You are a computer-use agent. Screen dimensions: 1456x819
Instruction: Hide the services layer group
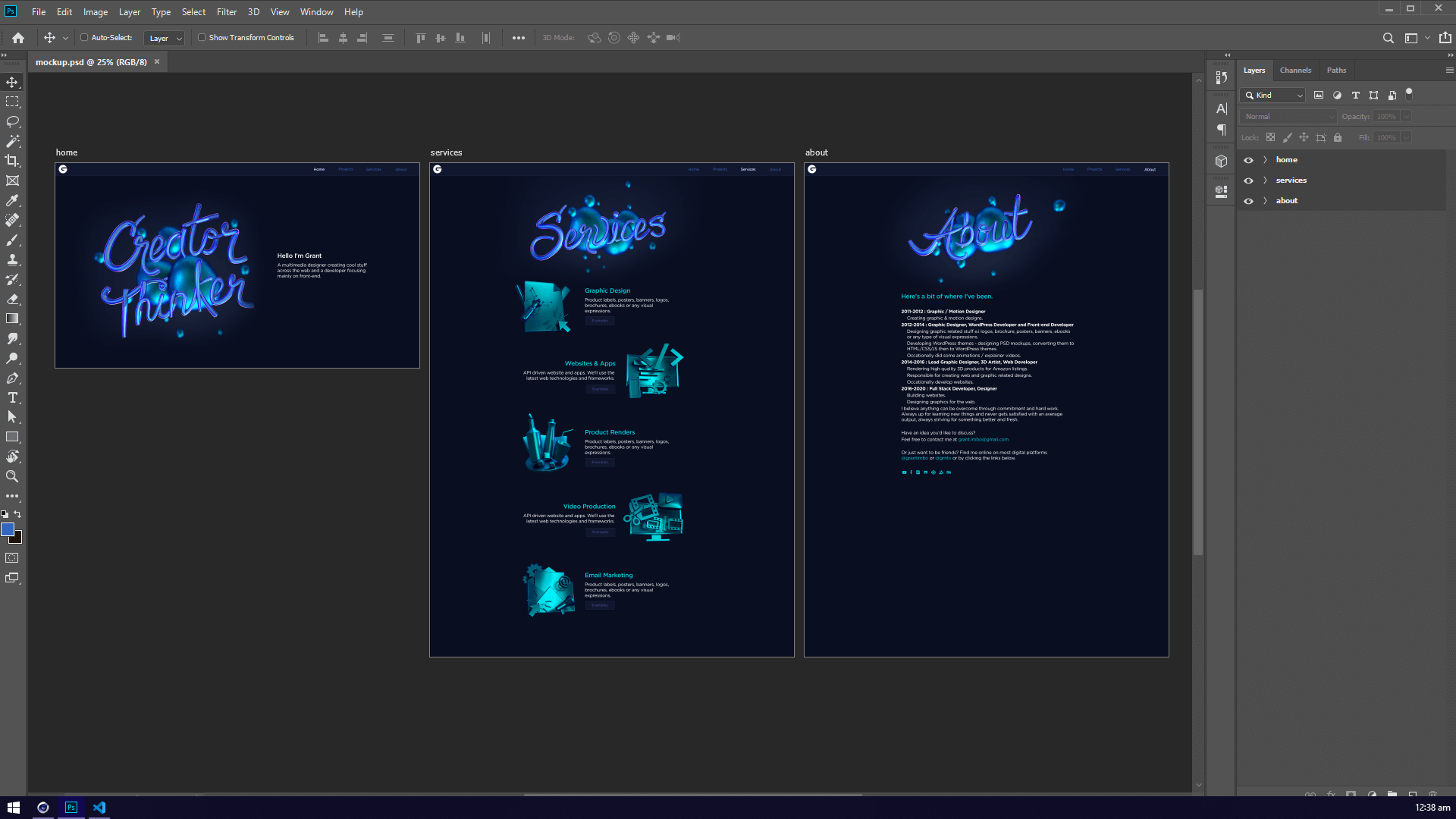point(1248,180)
